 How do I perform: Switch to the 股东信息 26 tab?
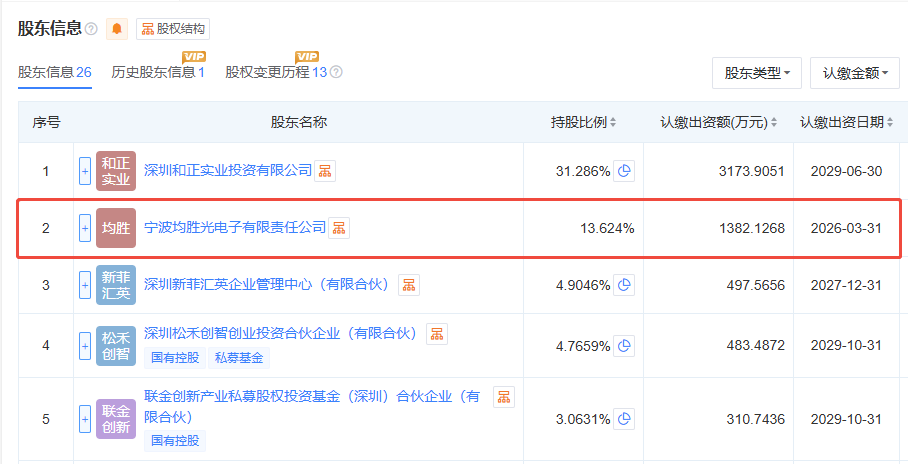pos(54,72)
